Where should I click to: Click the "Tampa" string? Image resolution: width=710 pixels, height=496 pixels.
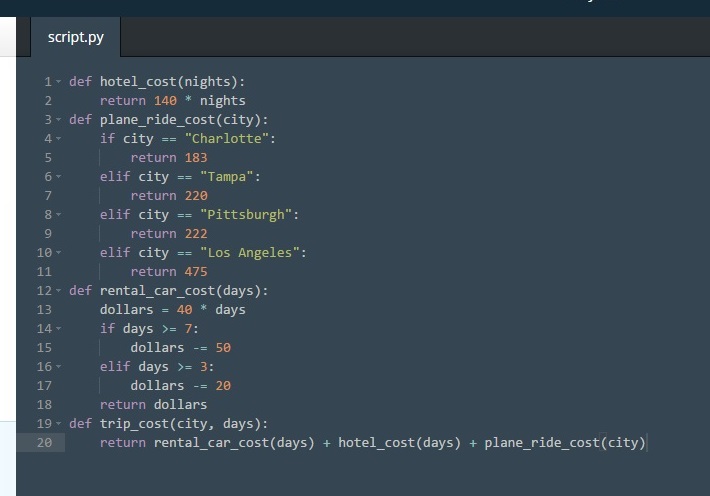coord(227,177)
